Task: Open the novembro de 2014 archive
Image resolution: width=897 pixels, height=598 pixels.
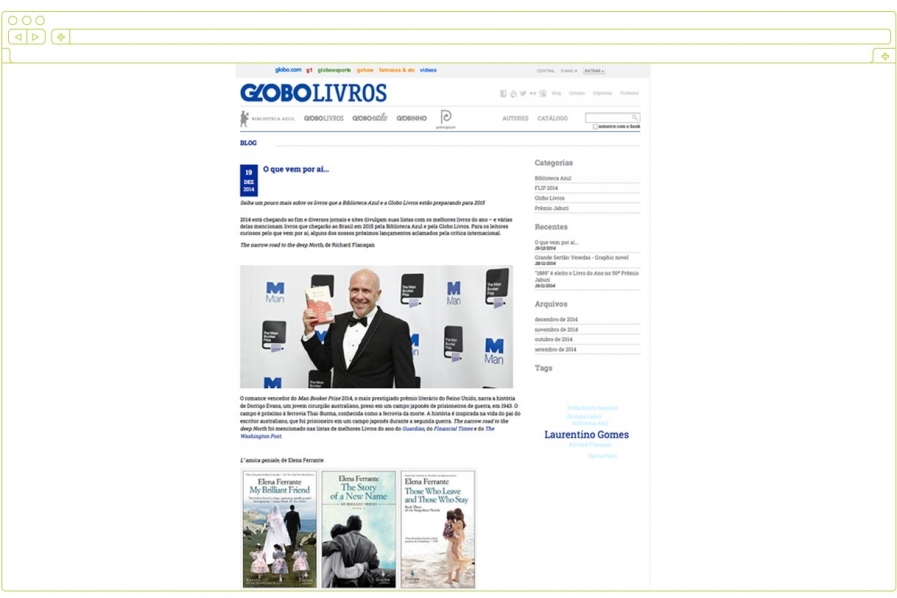Action: (556, 330)
